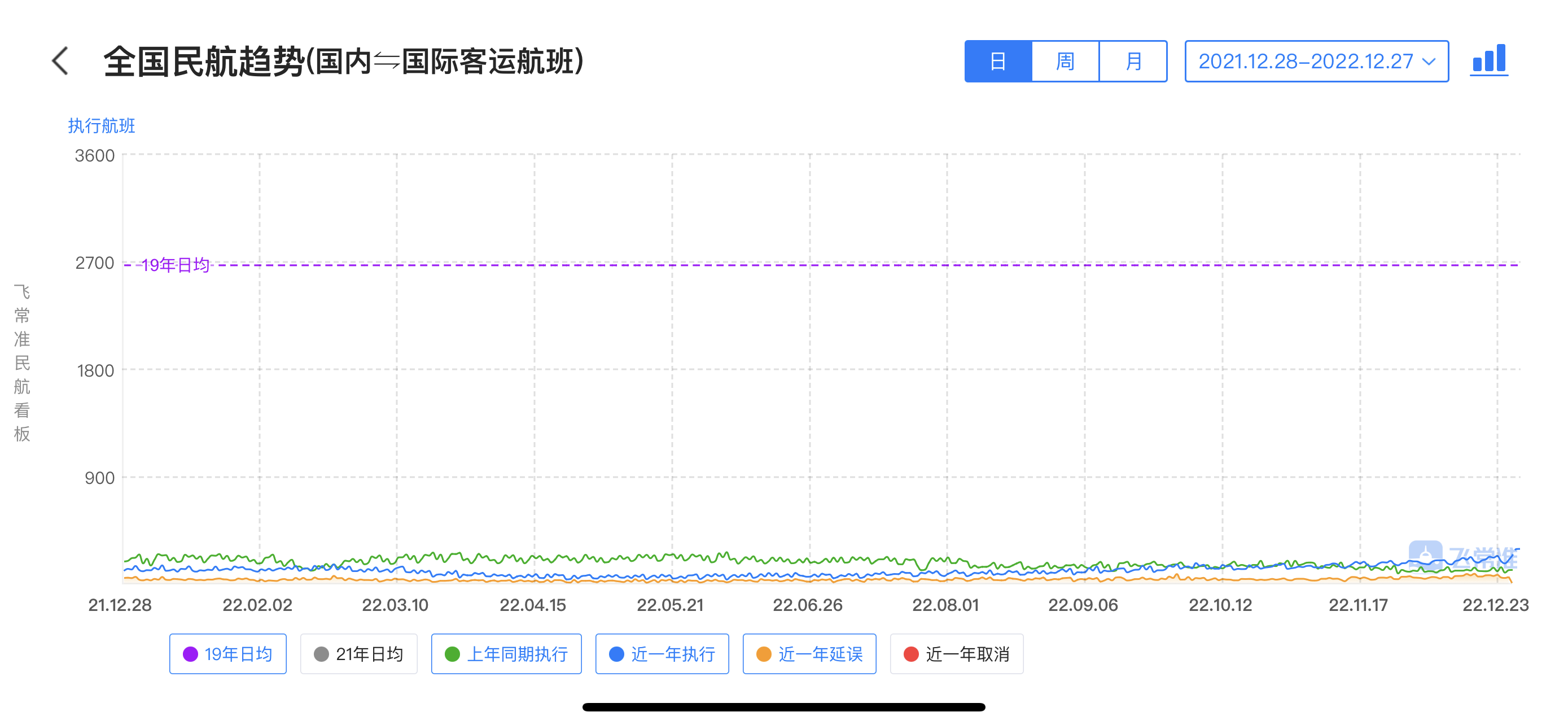Toggle the 19年日均 legend series
Screen dimensions: 1568x725
(227, 654)
